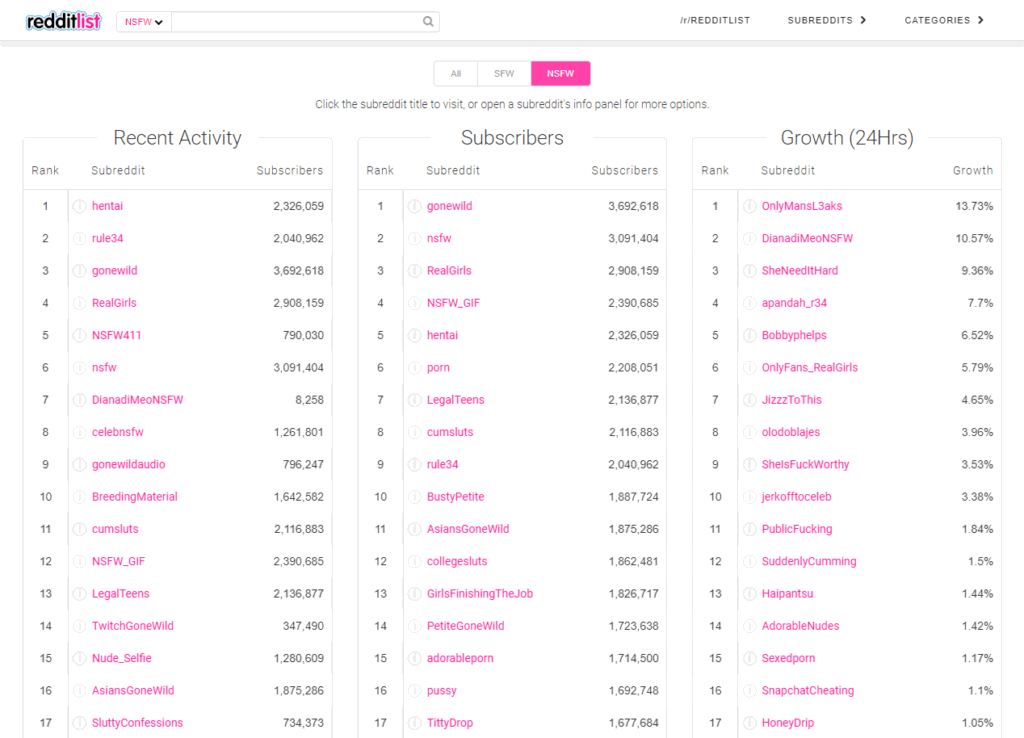Open info panel for gonewild in Subscribers list

click(x=415, y=206)
